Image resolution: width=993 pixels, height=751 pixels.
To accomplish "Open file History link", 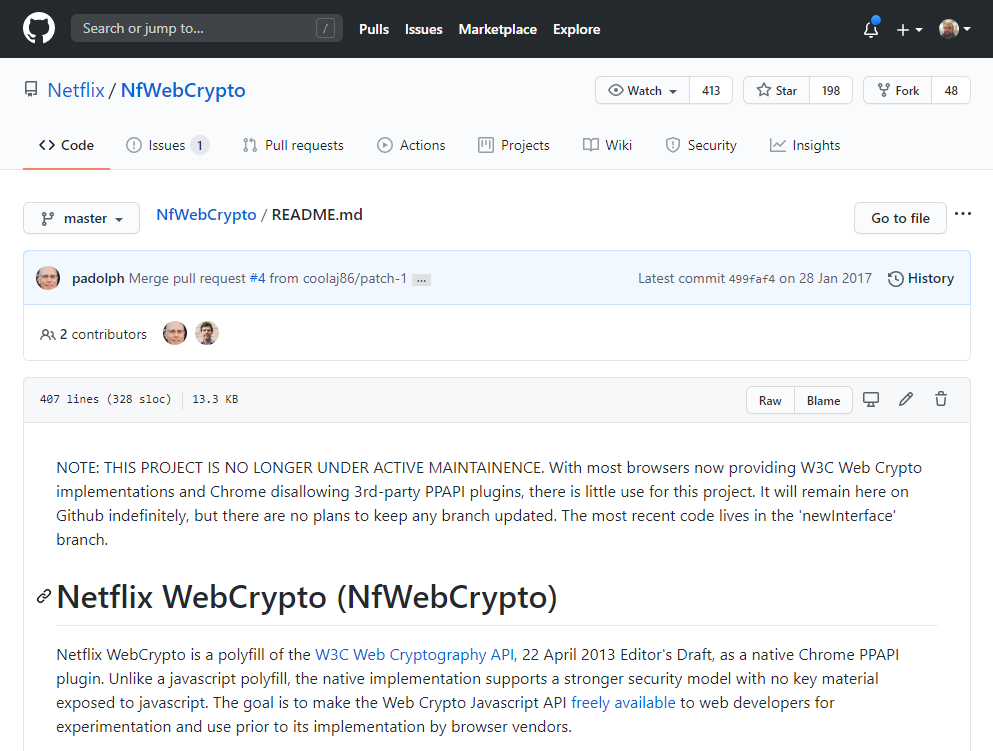I will tap(921, 279).
